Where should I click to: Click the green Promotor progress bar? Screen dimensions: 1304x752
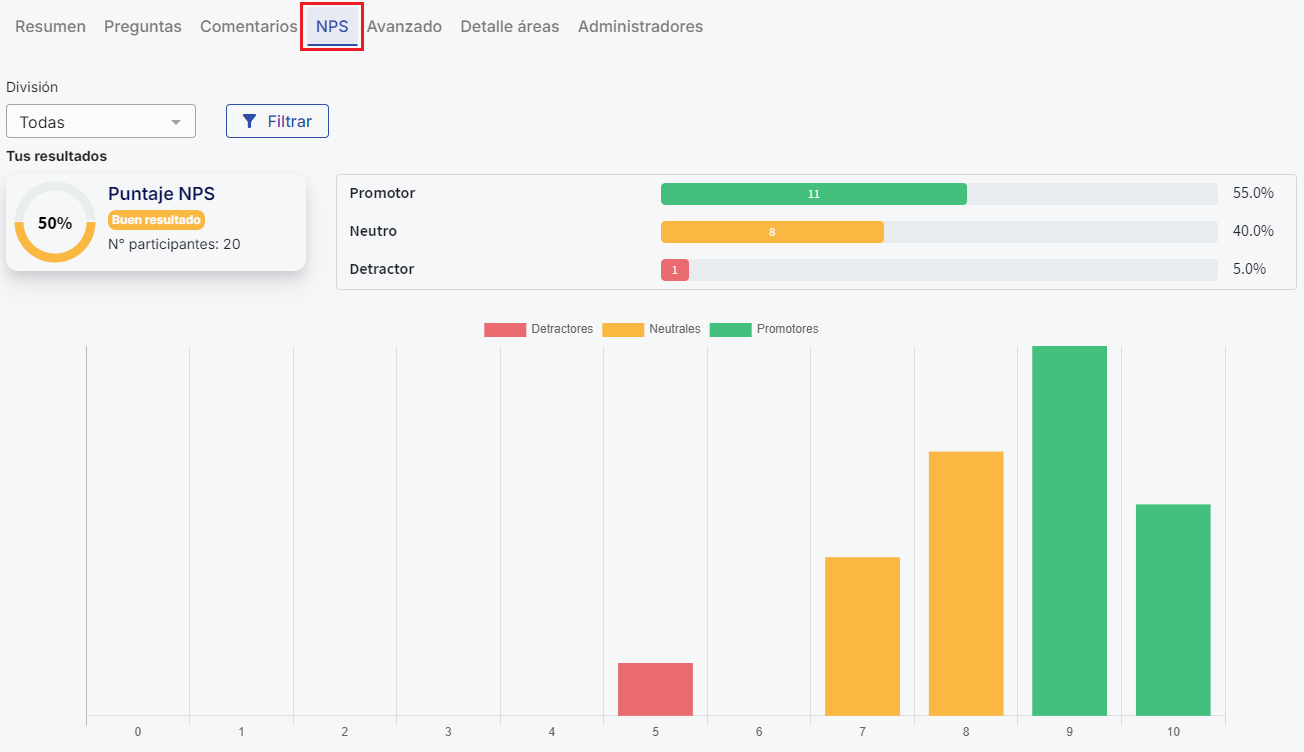pyautogui.click(x=813, y=194)
